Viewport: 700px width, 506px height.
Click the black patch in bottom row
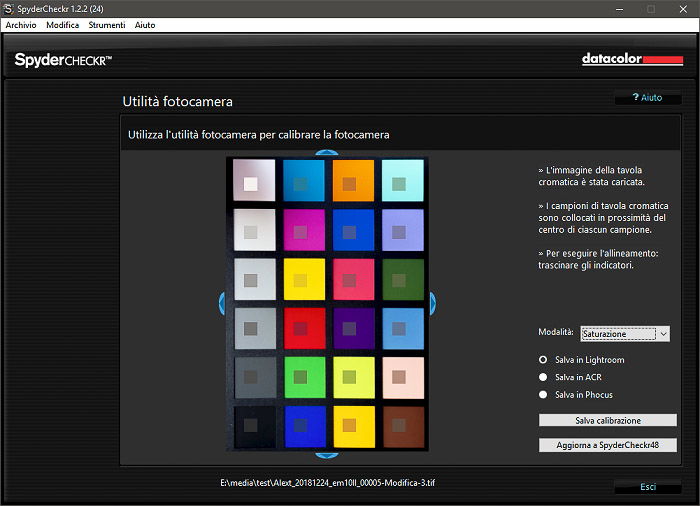tap(255, 427)
